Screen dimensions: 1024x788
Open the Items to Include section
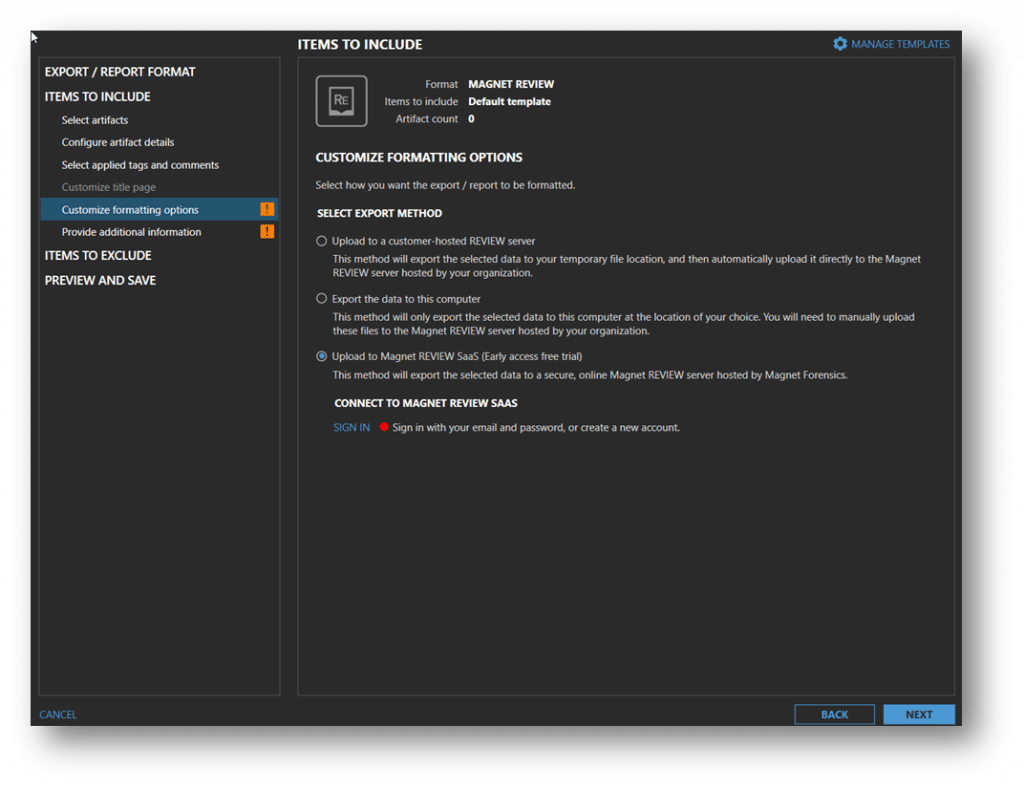tap(97, 97)
